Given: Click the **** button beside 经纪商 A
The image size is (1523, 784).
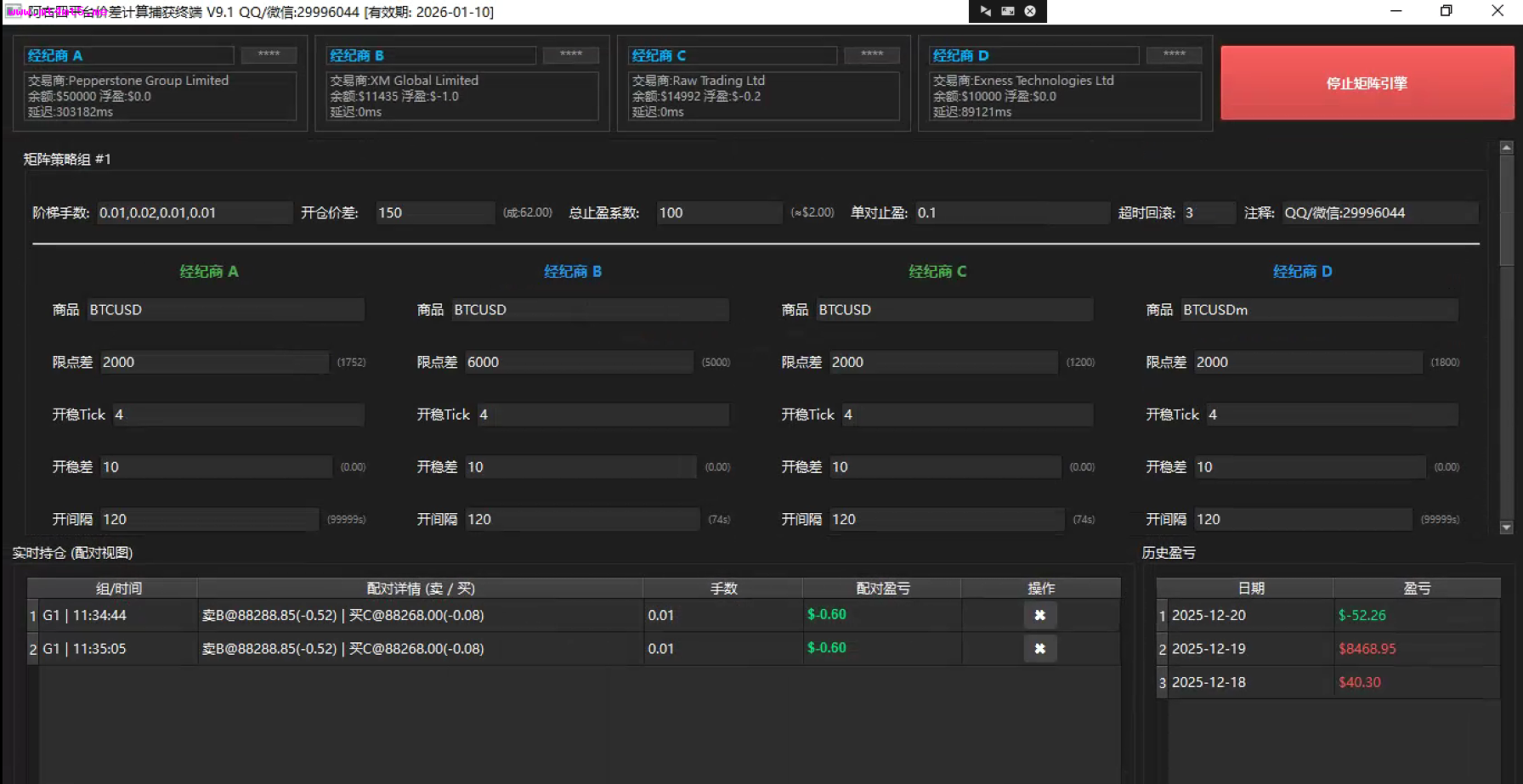Looking at the screenshot, I should [x=269, y=55].
